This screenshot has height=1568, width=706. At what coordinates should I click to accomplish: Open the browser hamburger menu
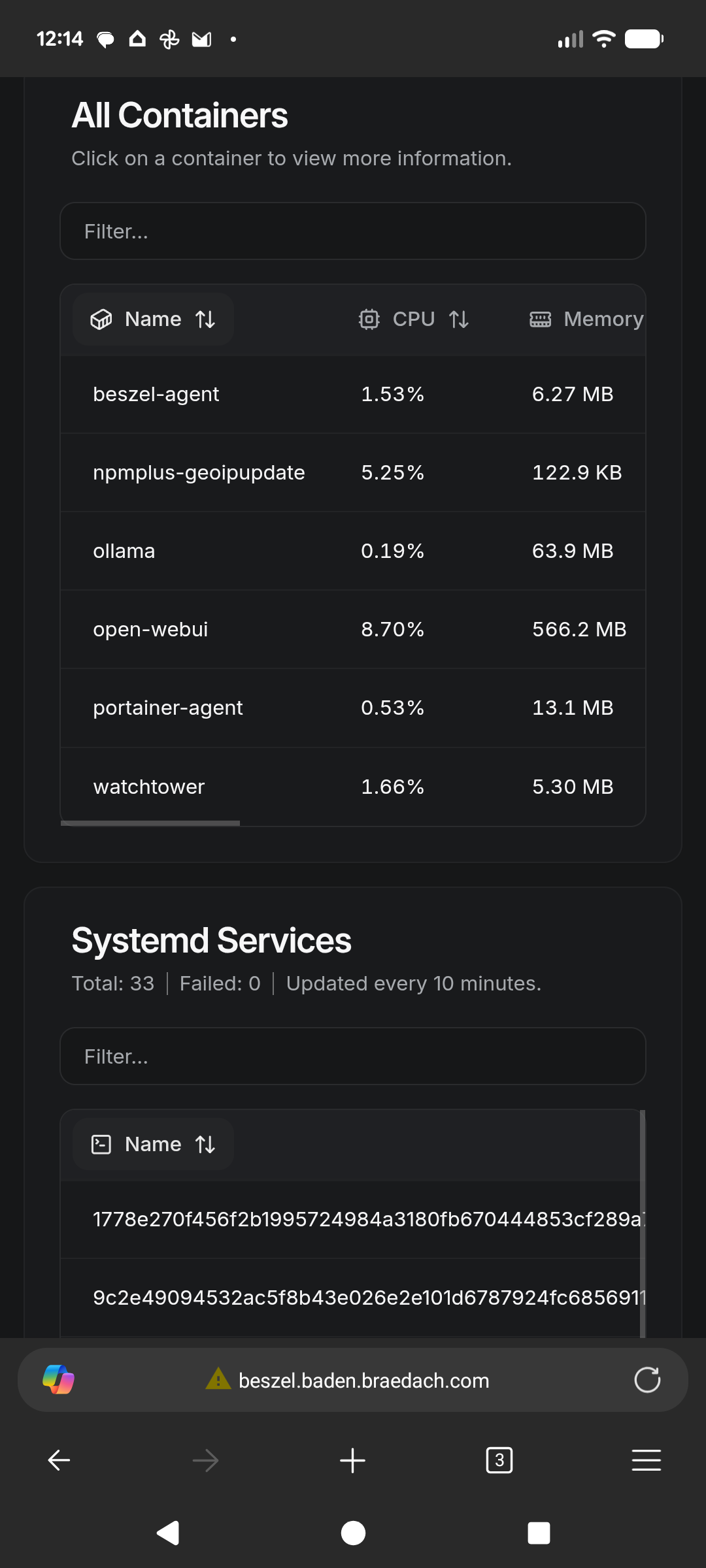[647, 1460]
